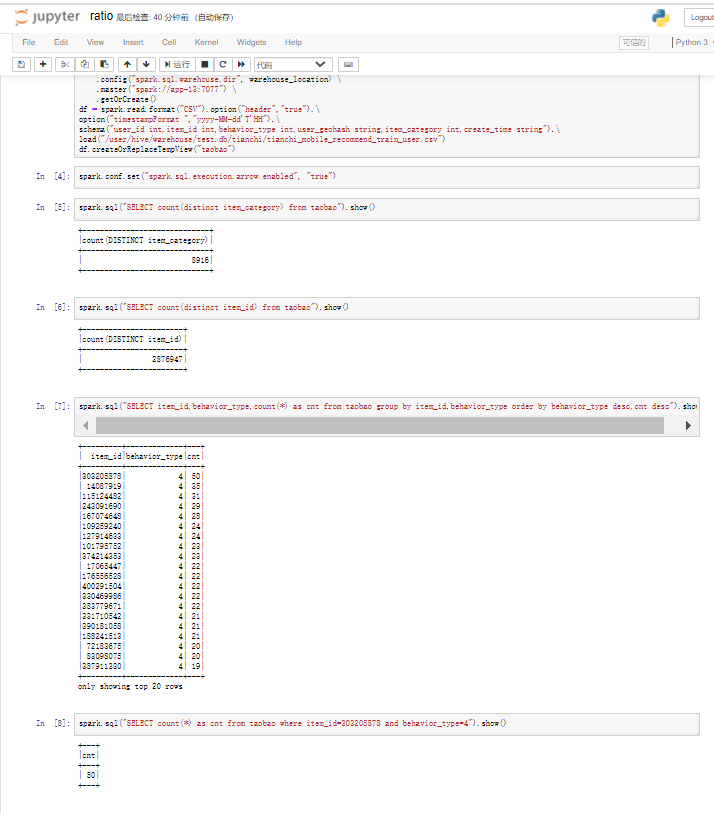Screen dimensions: 714x813
Task: Click the Python 3 kernel indicator
Action: 692,43
